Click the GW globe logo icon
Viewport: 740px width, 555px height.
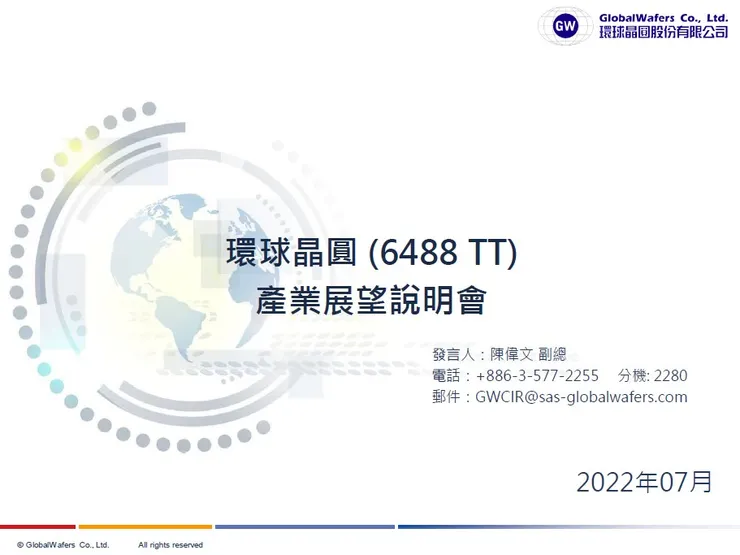565,25
